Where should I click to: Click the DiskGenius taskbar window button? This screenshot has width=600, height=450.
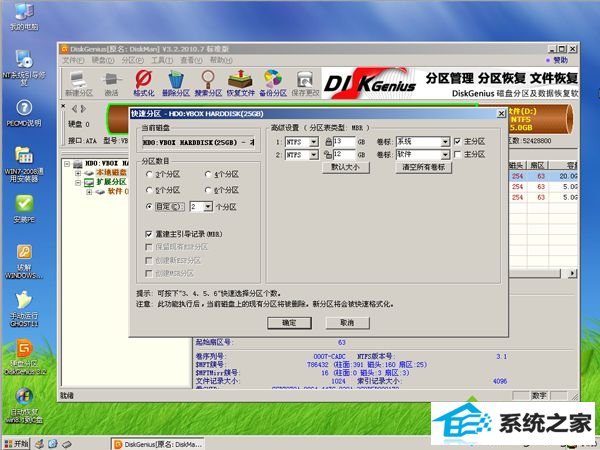[158, 444]
